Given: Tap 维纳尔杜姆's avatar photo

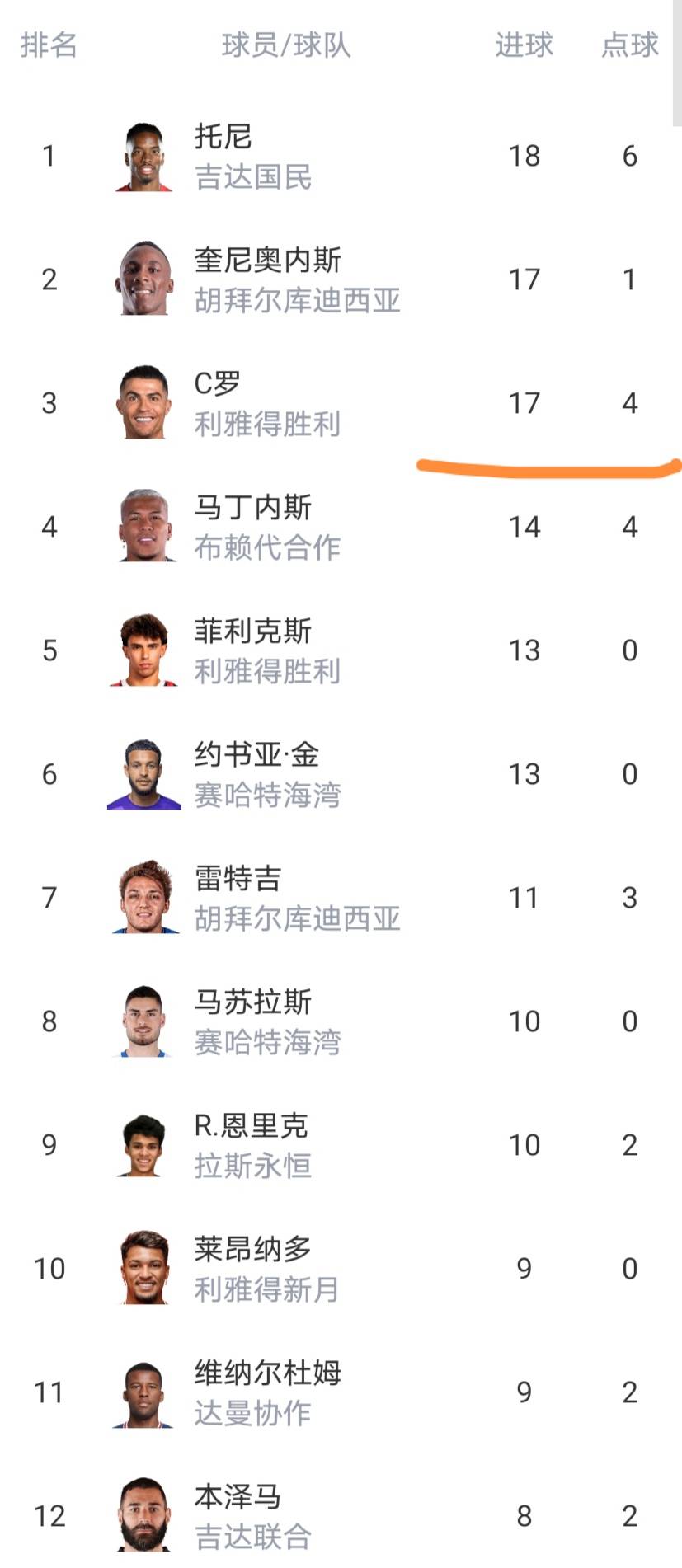Looking at the screenshot, I should (144, 1392).
